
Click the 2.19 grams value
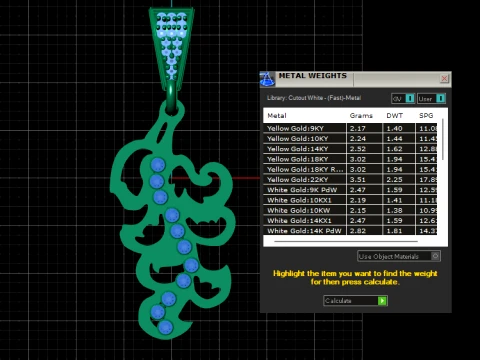tap(358, 200)
